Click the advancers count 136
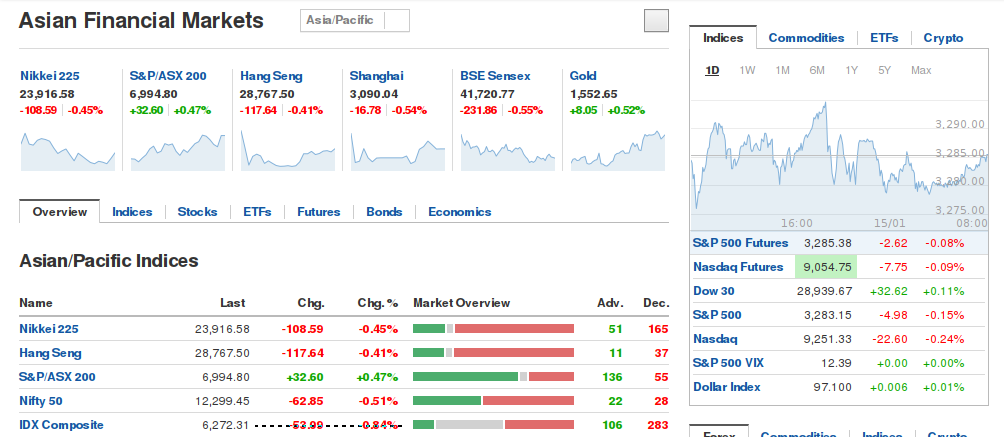 point(612,377)
